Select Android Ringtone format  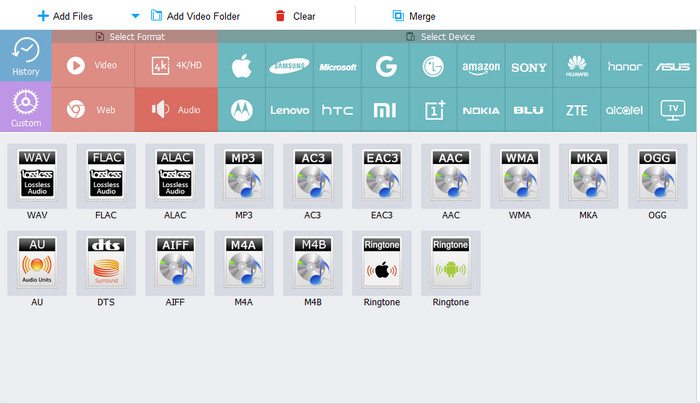click(450, 263)
